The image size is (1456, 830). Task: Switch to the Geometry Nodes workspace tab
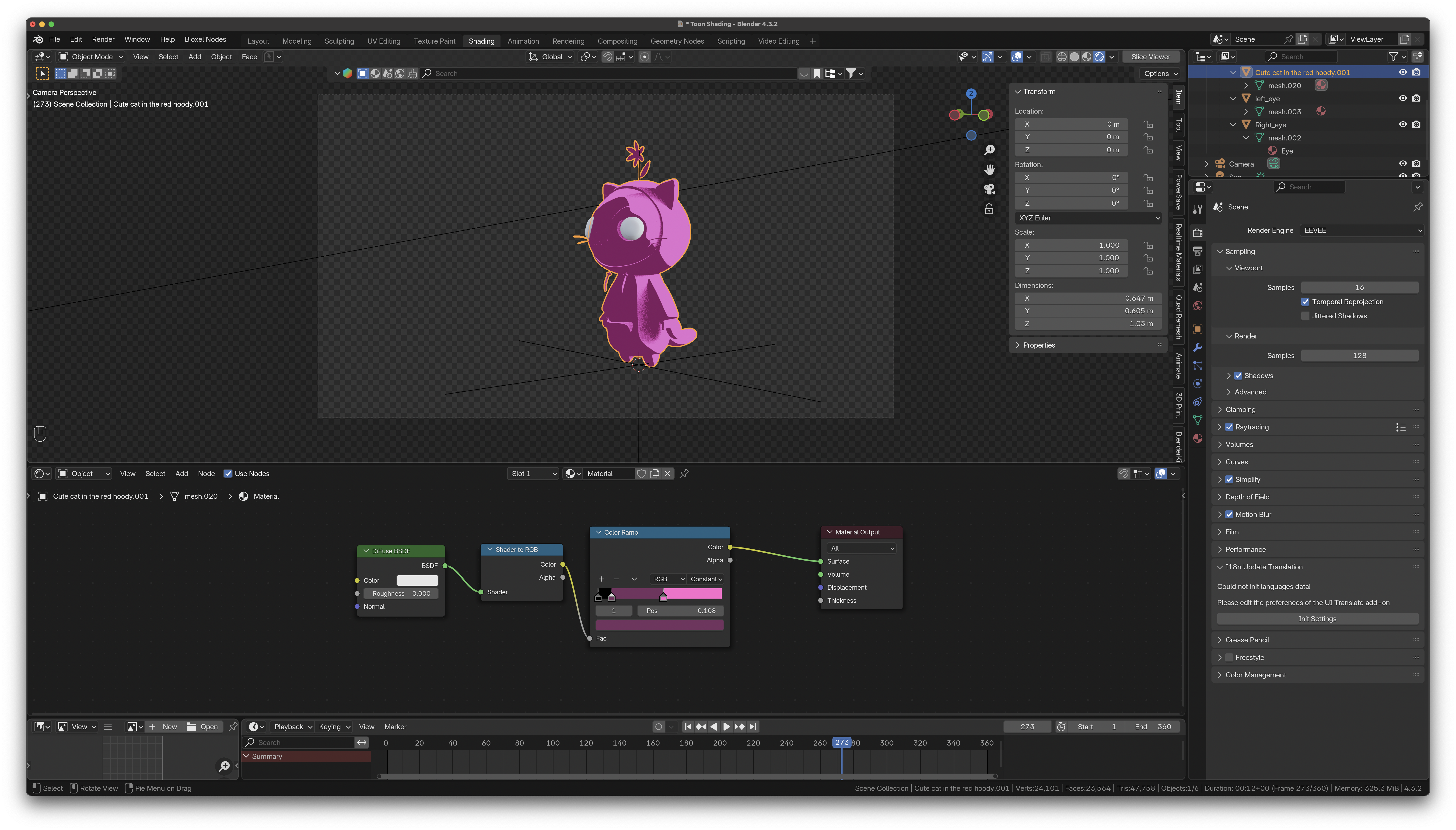click(677, 41)
